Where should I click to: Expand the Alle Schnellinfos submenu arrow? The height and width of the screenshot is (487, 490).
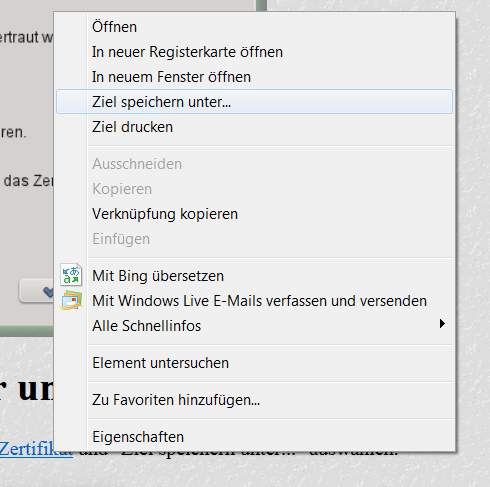tap(442, 324)
